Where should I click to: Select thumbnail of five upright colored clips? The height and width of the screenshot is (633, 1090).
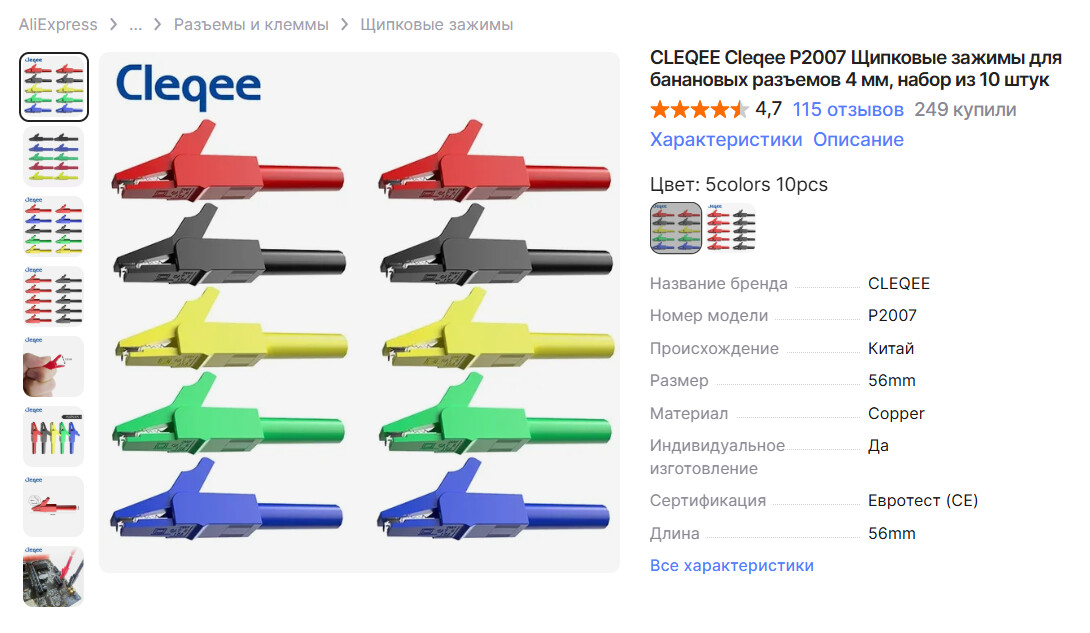[54, 437]
